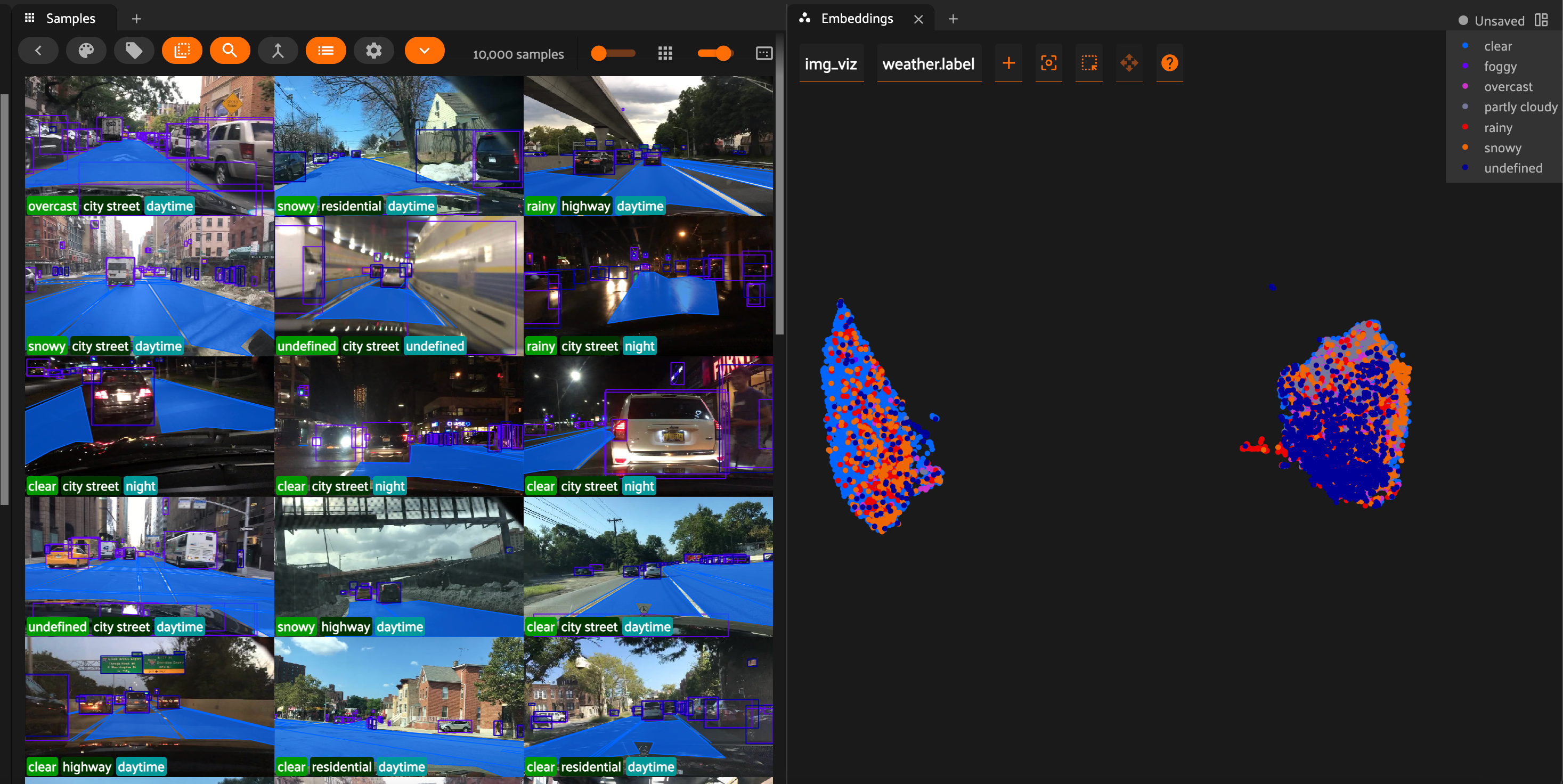This screenshot has height=784, width=1563.
Task: Click the grid zoom slider handle
Action: 723,53
